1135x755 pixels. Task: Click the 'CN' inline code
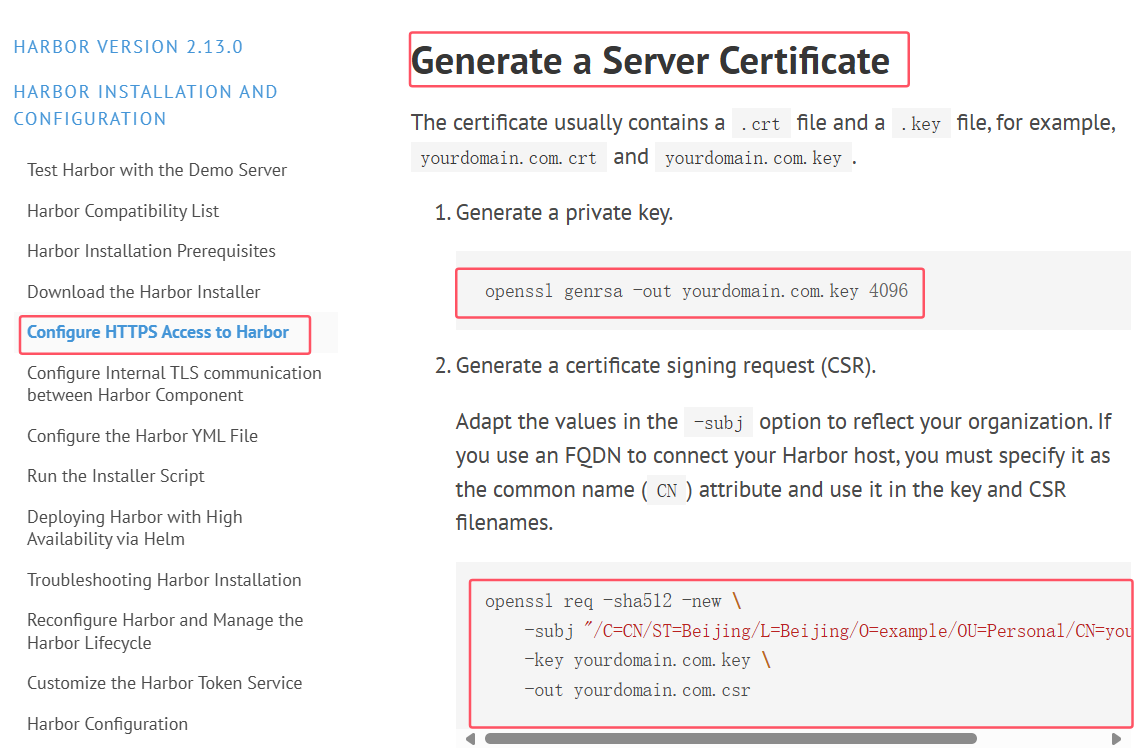coord(667,491)
